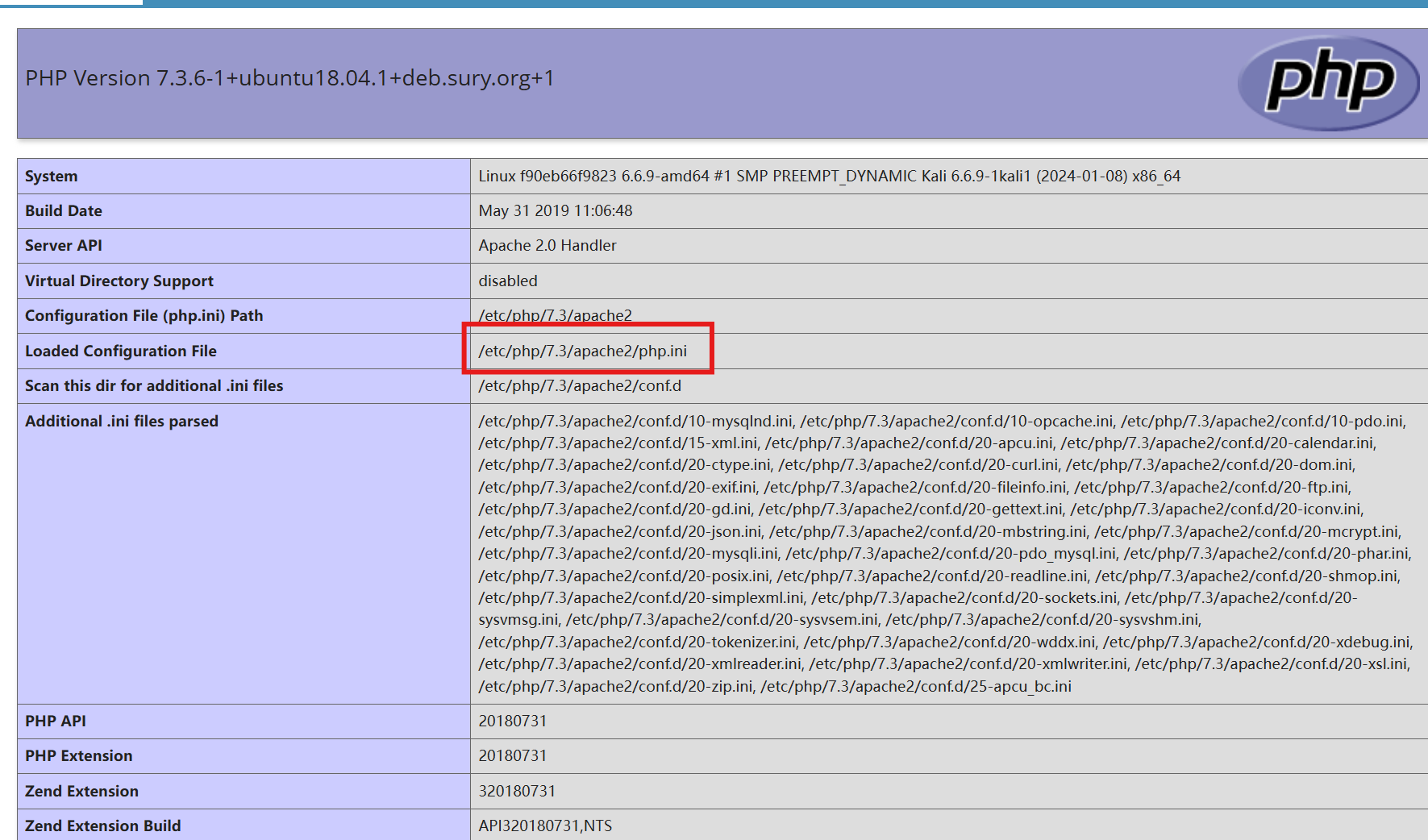Select the Loaded Configuration File label
This screenshot has height=840, width=1428.
[x=121, y=351]
